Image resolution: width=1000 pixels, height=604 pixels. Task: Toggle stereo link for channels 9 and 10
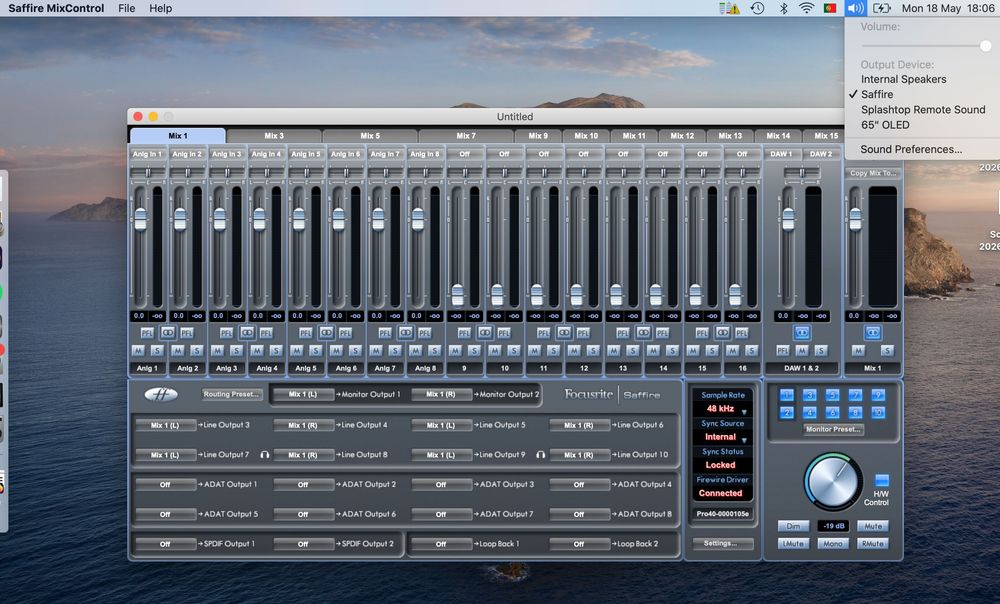[485, 332]
